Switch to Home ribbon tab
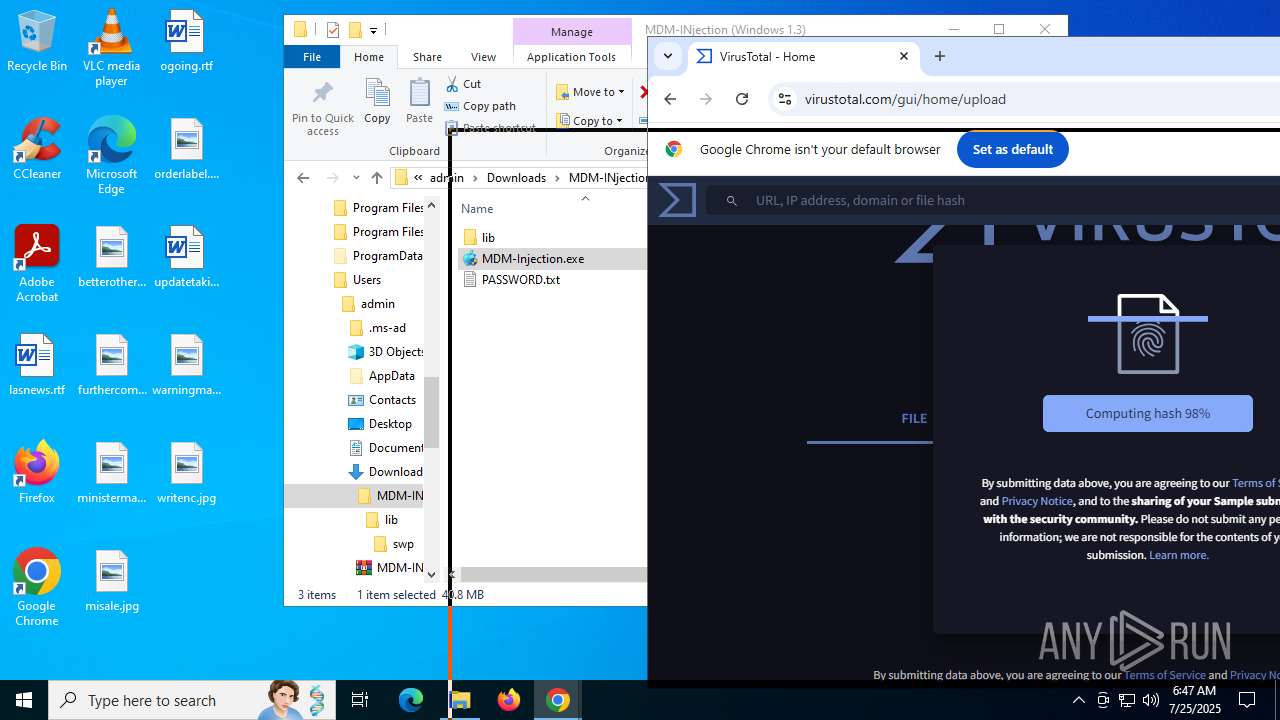The height and width of the screenshot is (720, 1280). click(369, 57)
